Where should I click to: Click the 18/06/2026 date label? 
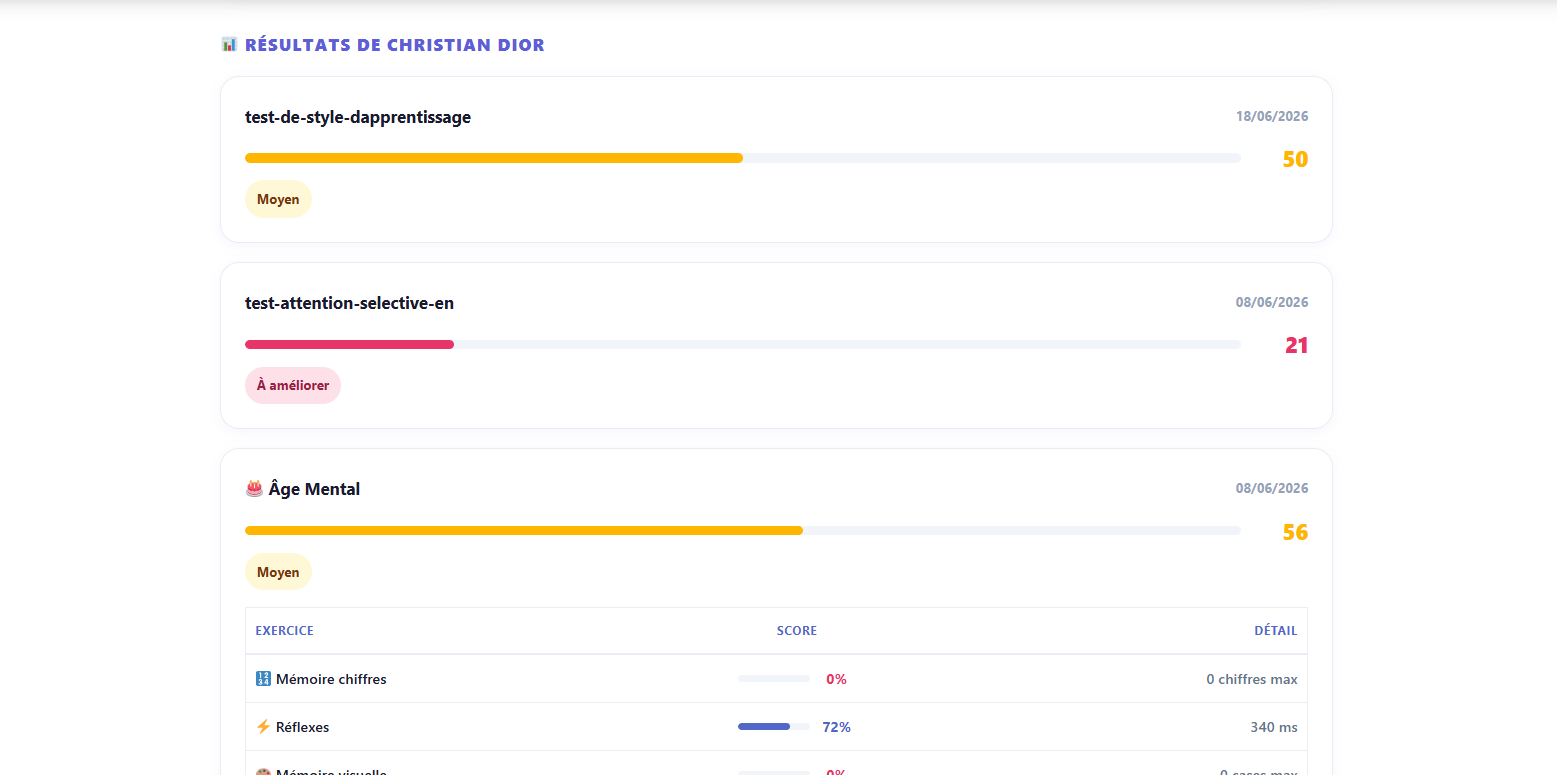1272,117
